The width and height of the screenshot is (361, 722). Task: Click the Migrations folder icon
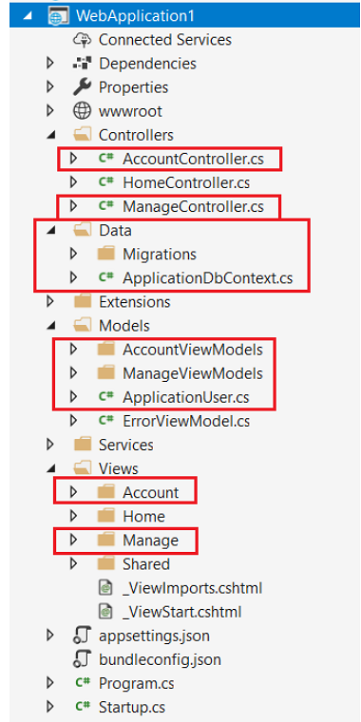point(106,254)
